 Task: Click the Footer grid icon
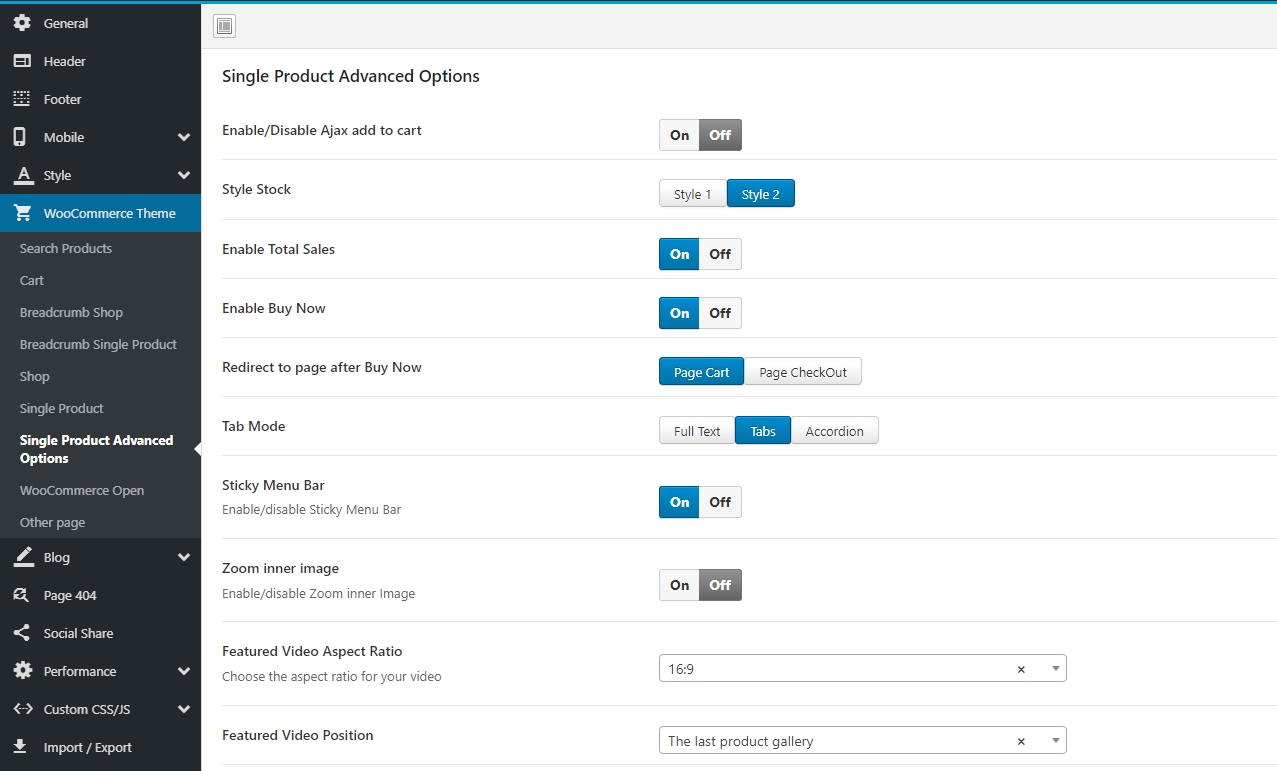click(x=22, y=99)
